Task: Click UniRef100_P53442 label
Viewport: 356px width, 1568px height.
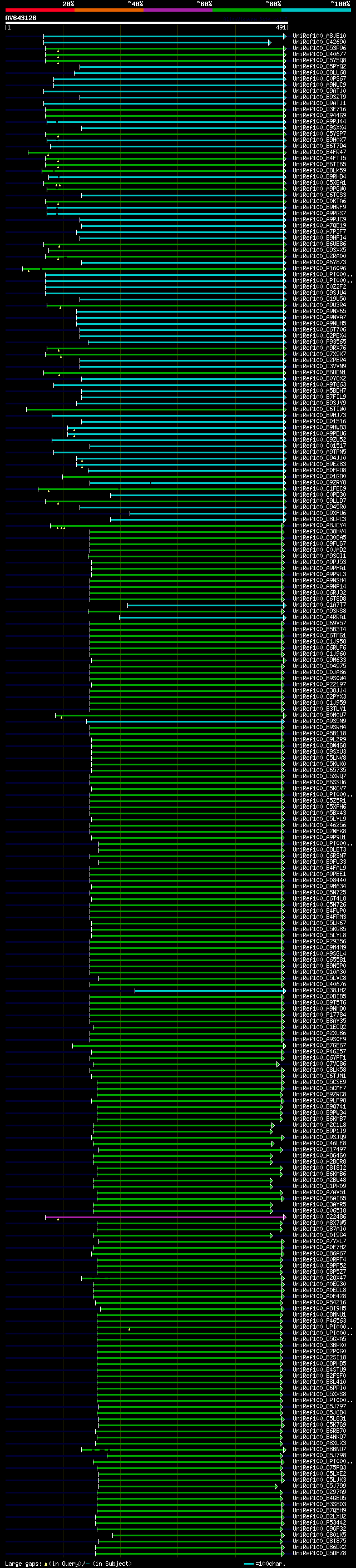Action: pyautogui.click(x=319, y=1524)
